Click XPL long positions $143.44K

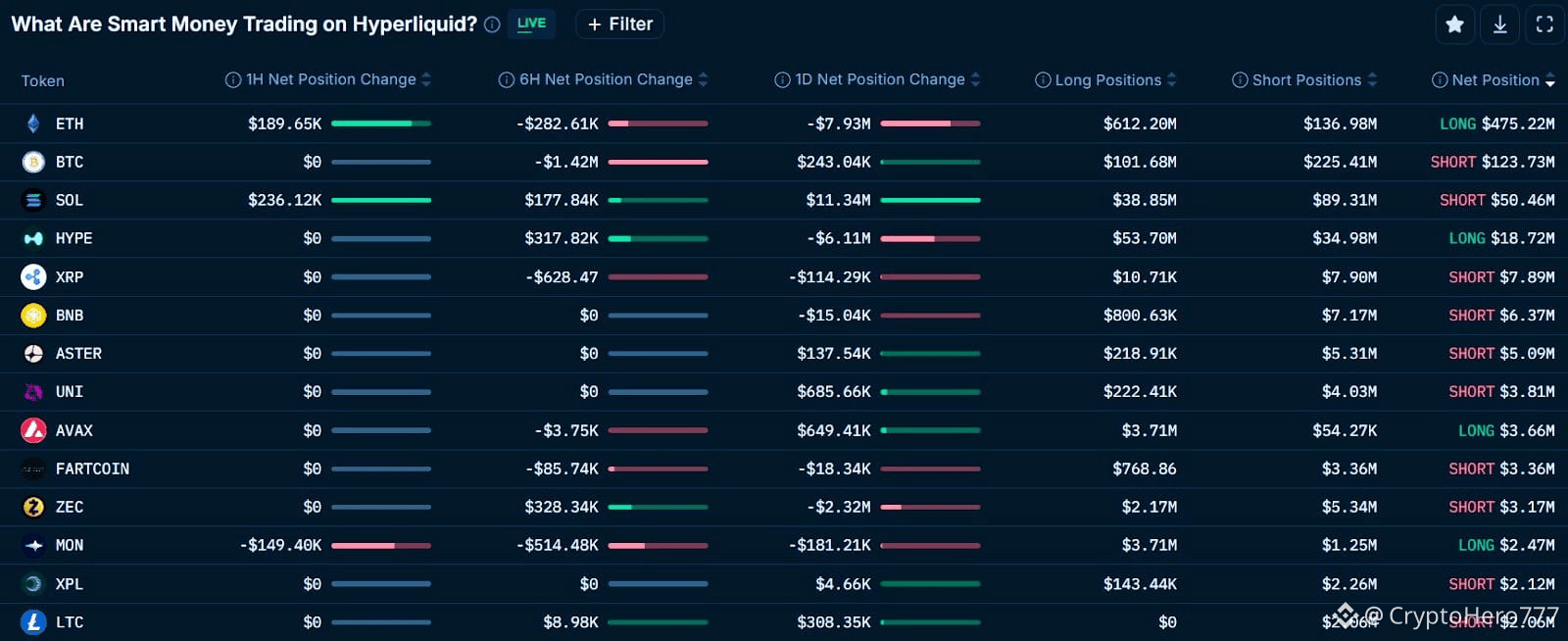1140,584
